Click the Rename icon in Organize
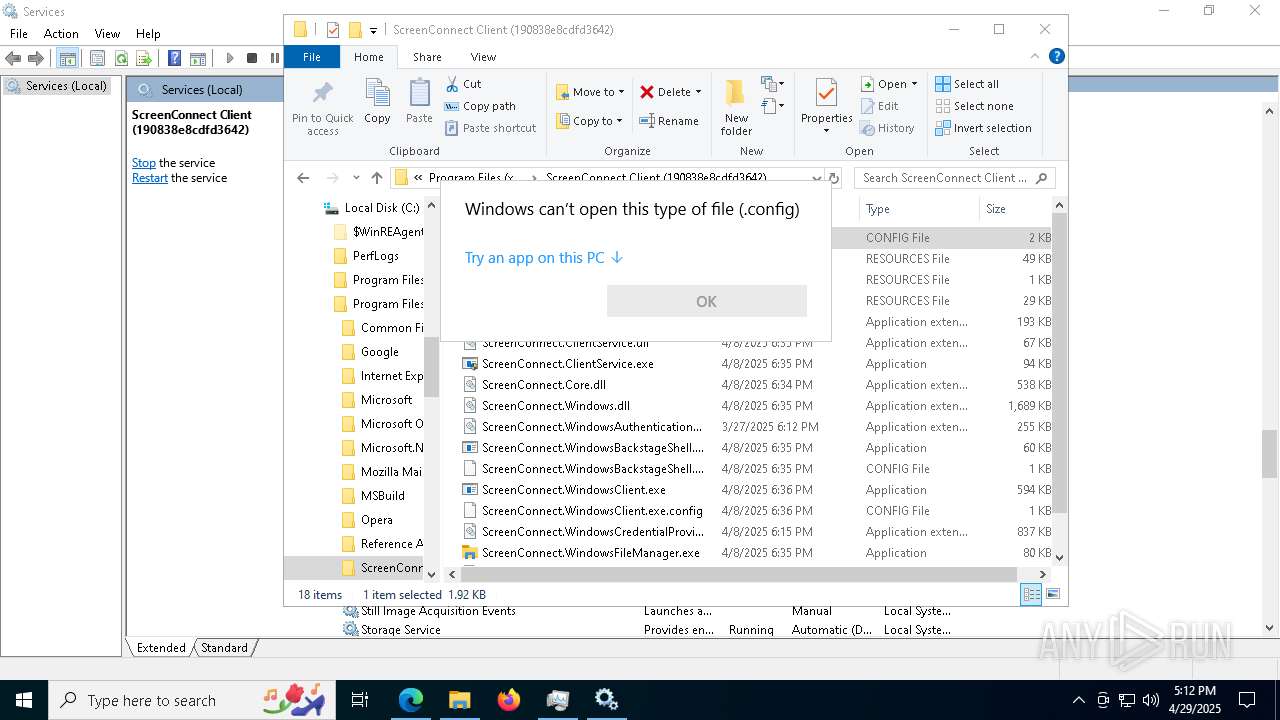Viewport: 1280px width, 720px height. (x=647, y=121)
